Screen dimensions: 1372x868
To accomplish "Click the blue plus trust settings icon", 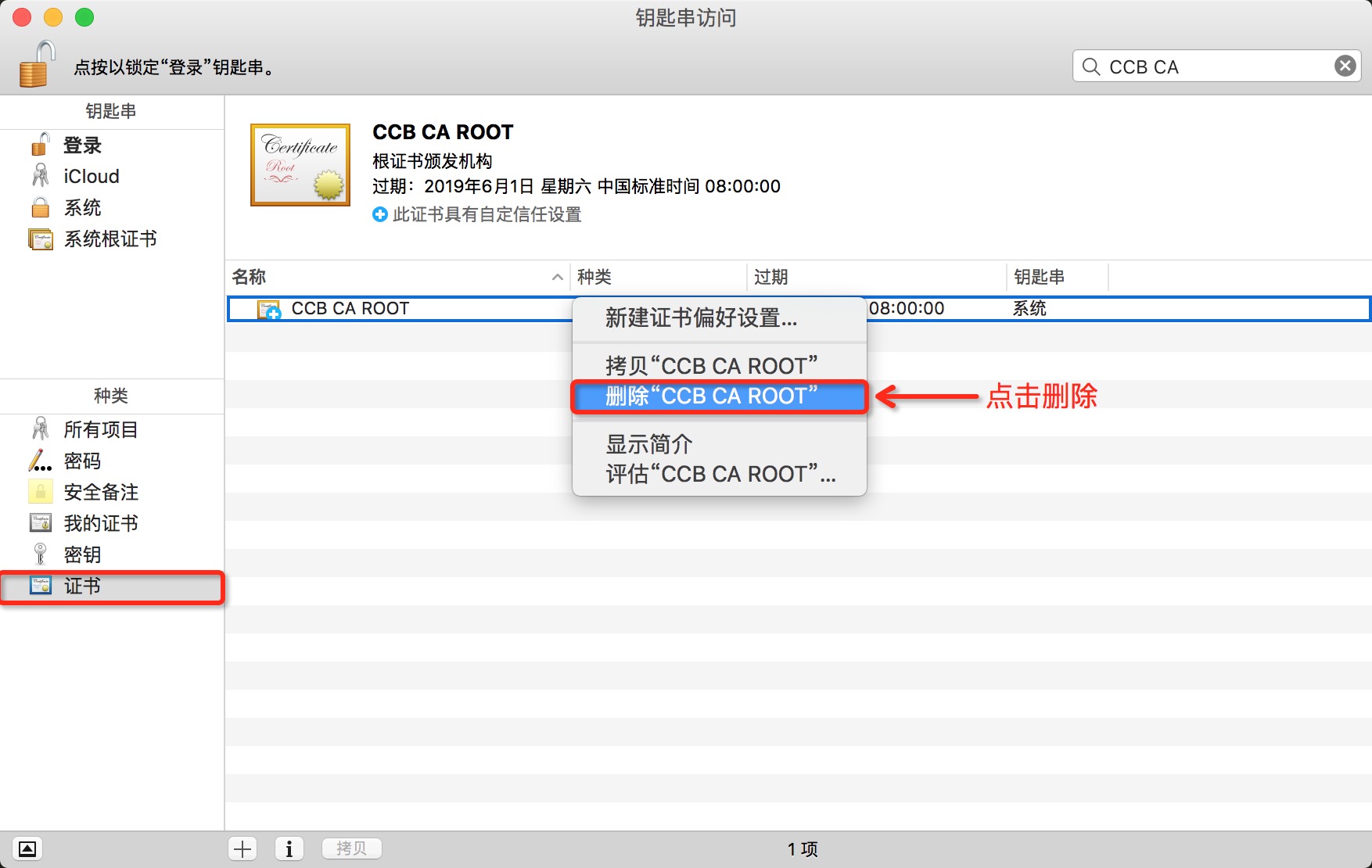I will (380, 214).
